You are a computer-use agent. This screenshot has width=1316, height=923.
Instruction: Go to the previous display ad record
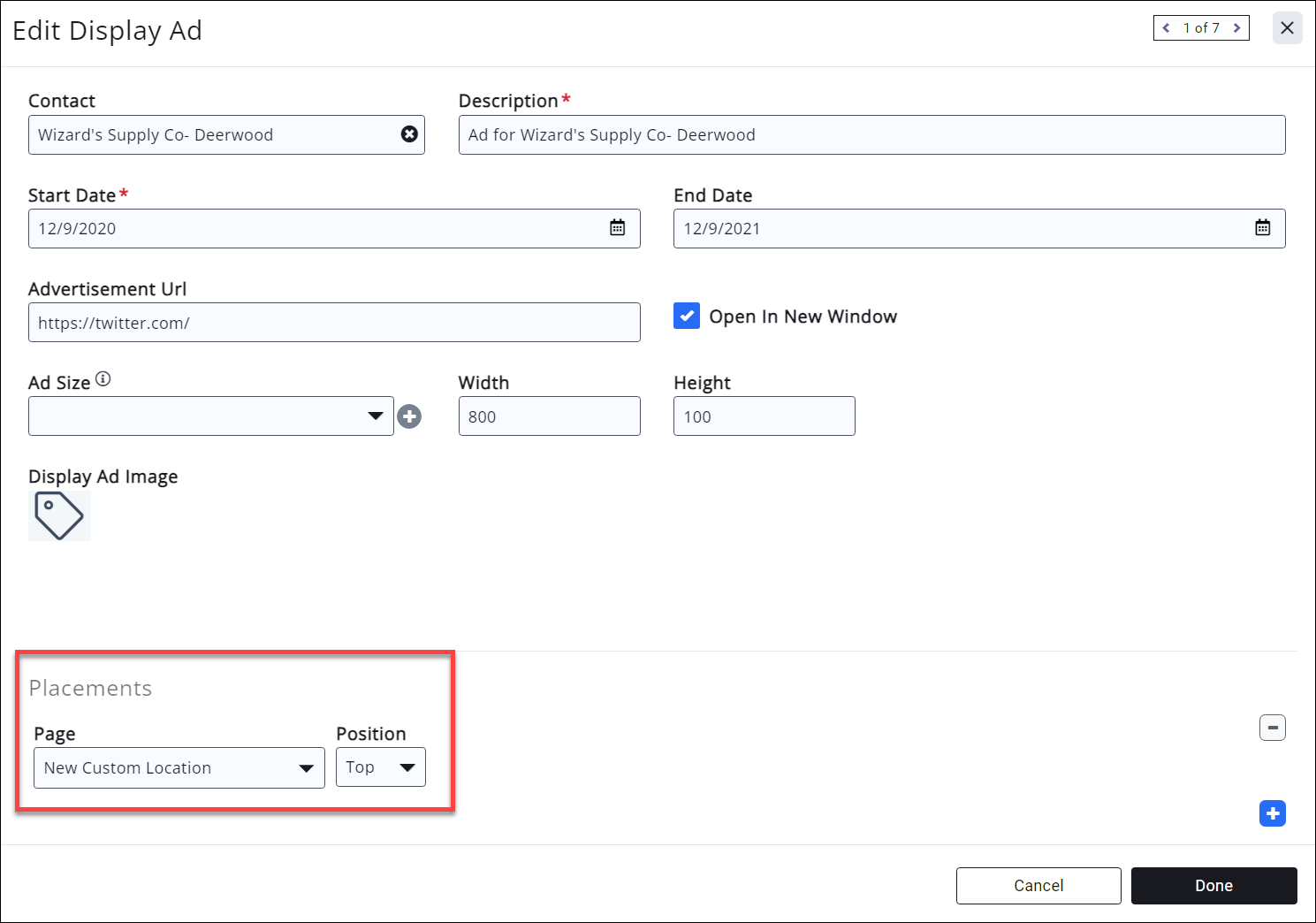pos(1167,28)
